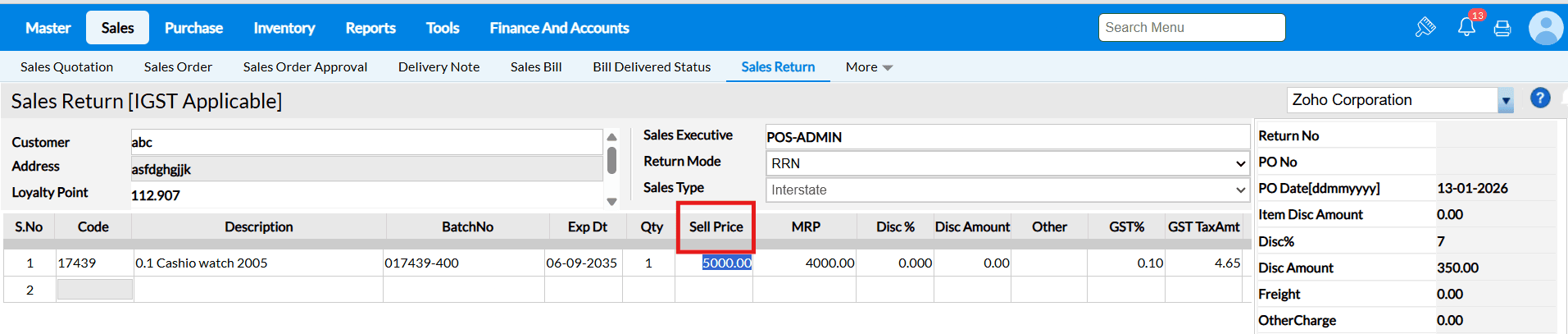Go to Sales Order Approval
1568x334 pixels.
coord(305,67)
